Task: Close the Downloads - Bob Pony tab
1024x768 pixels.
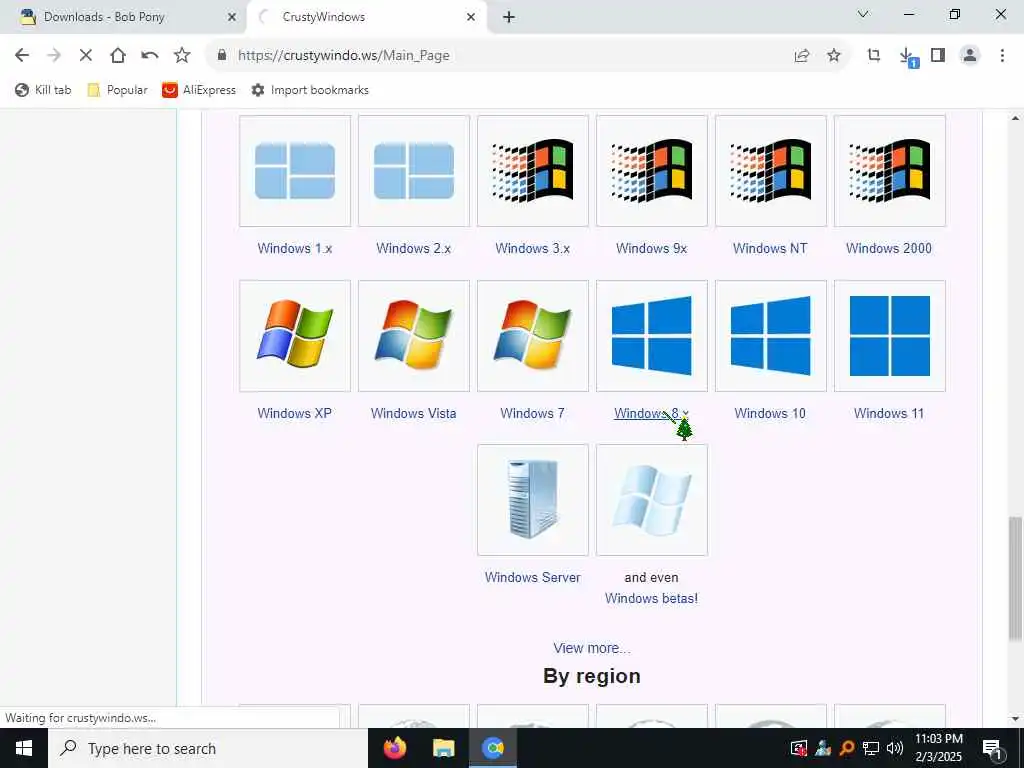Action: (x=231, y=17)
